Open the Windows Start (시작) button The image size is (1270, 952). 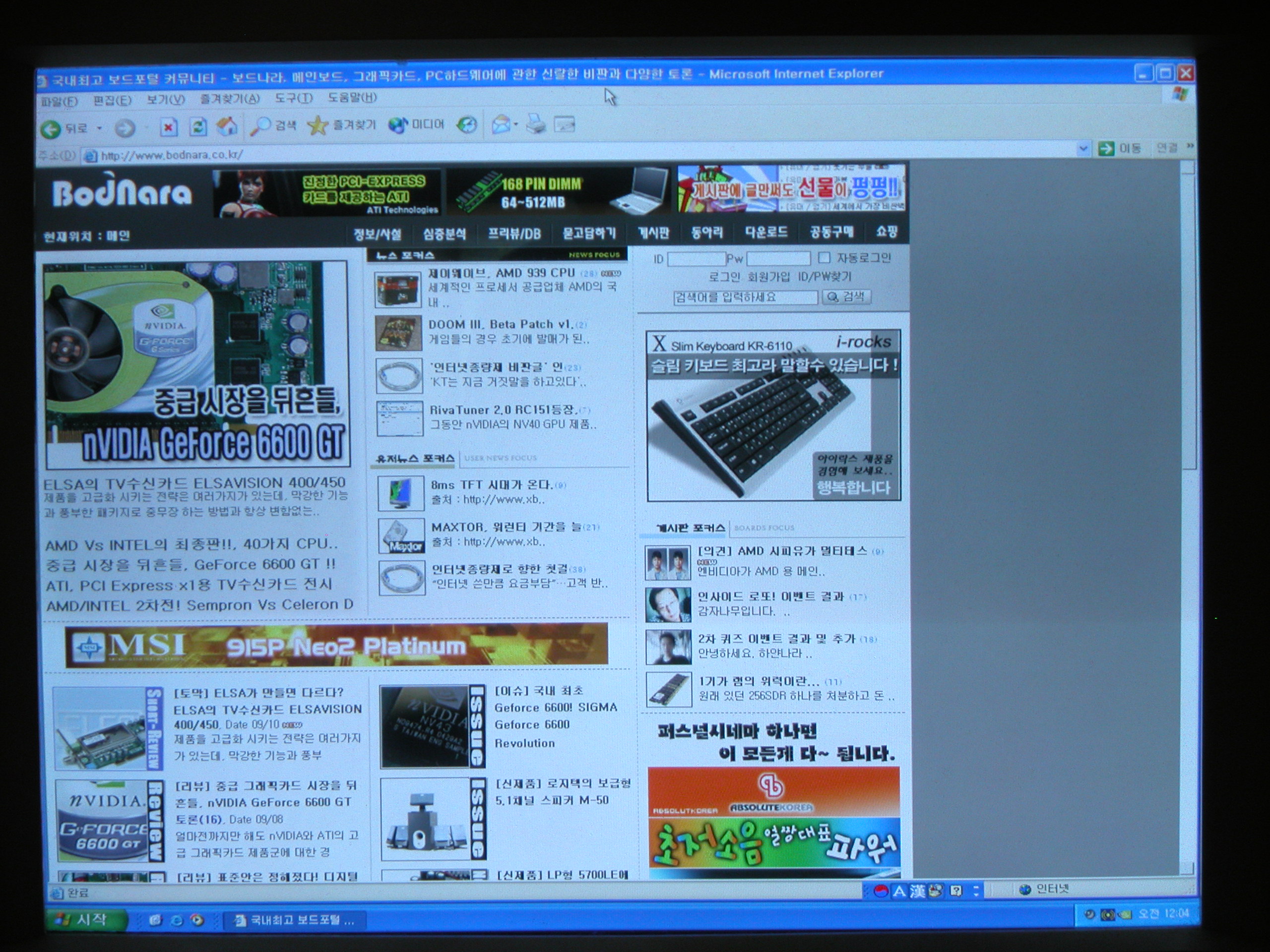(x=86, y=919)
